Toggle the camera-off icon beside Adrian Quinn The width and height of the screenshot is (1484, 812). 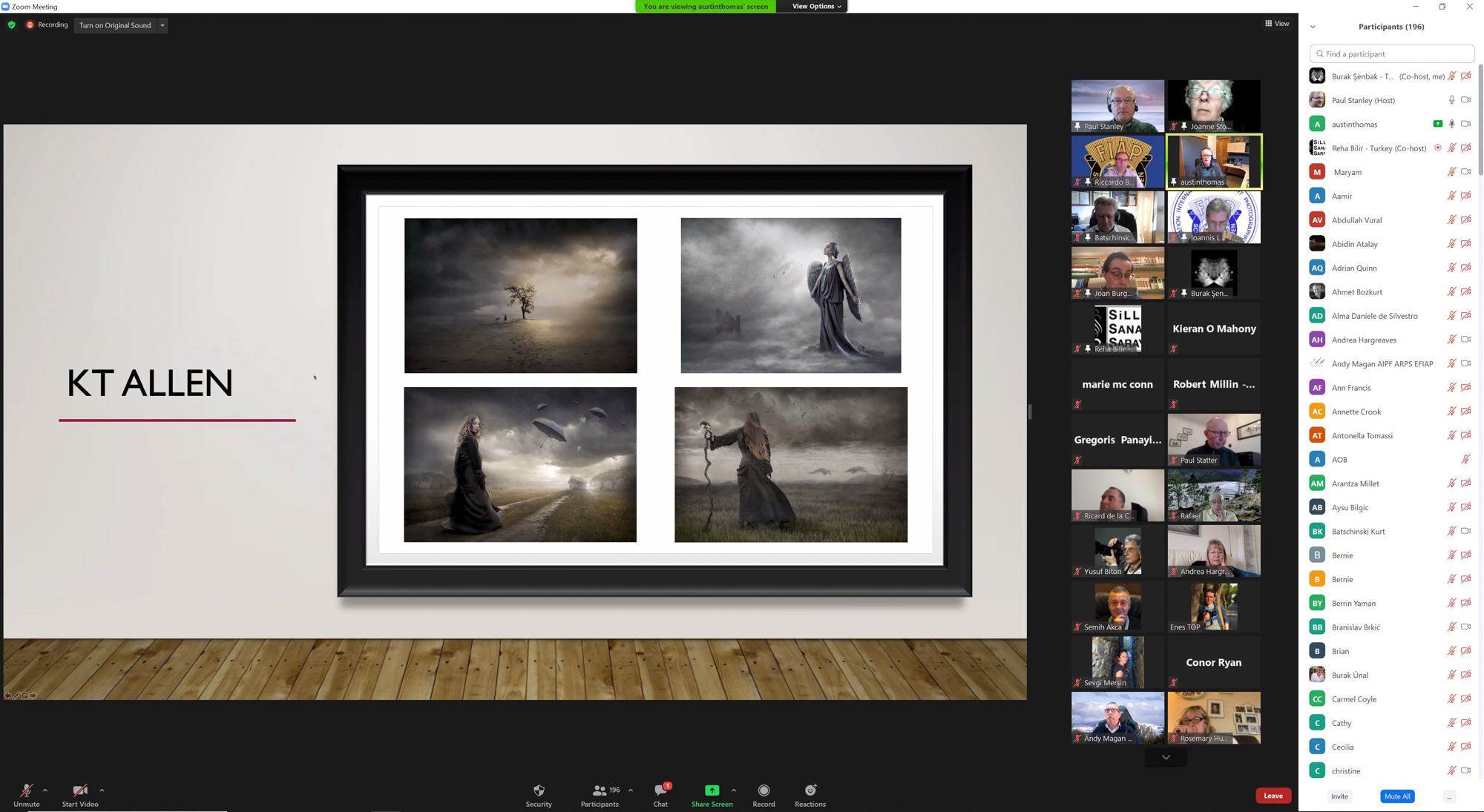click(x=1466, y=268)
